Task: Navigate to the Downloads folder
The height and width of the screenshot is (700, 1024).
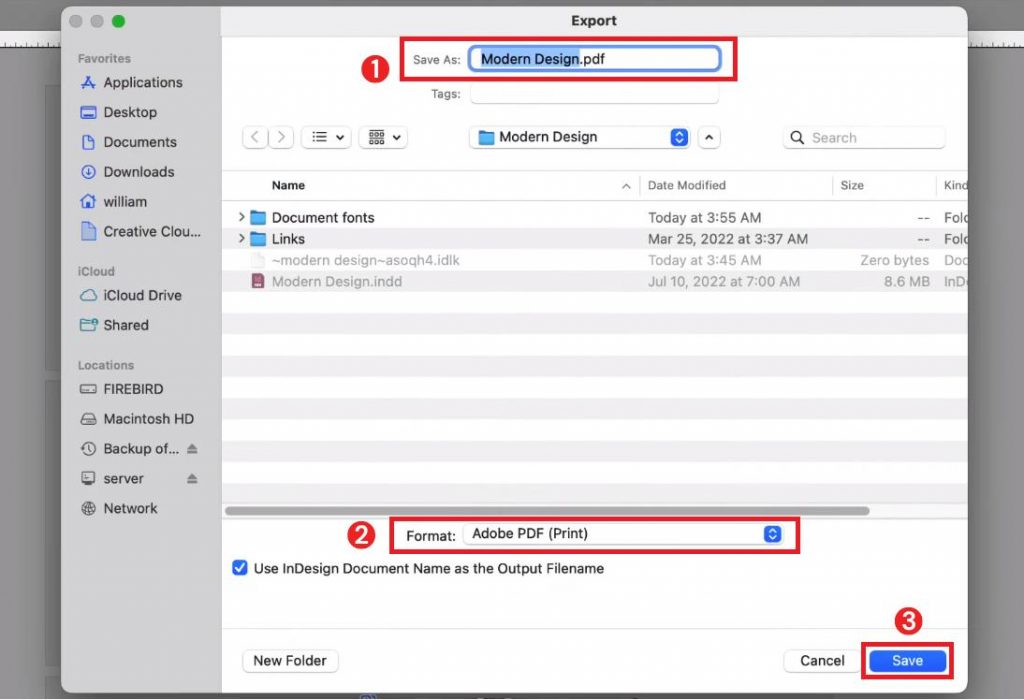Action: tap(140, 172)
